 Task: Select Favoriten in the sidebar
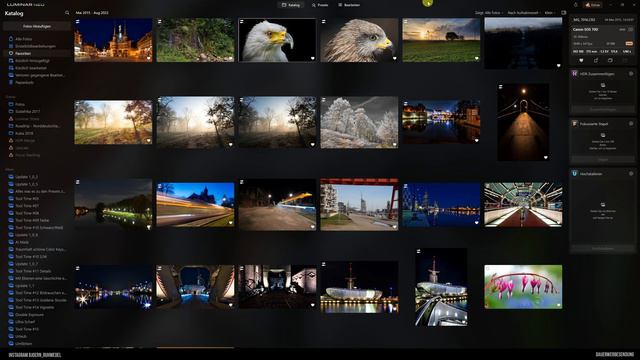coord(37,53)
